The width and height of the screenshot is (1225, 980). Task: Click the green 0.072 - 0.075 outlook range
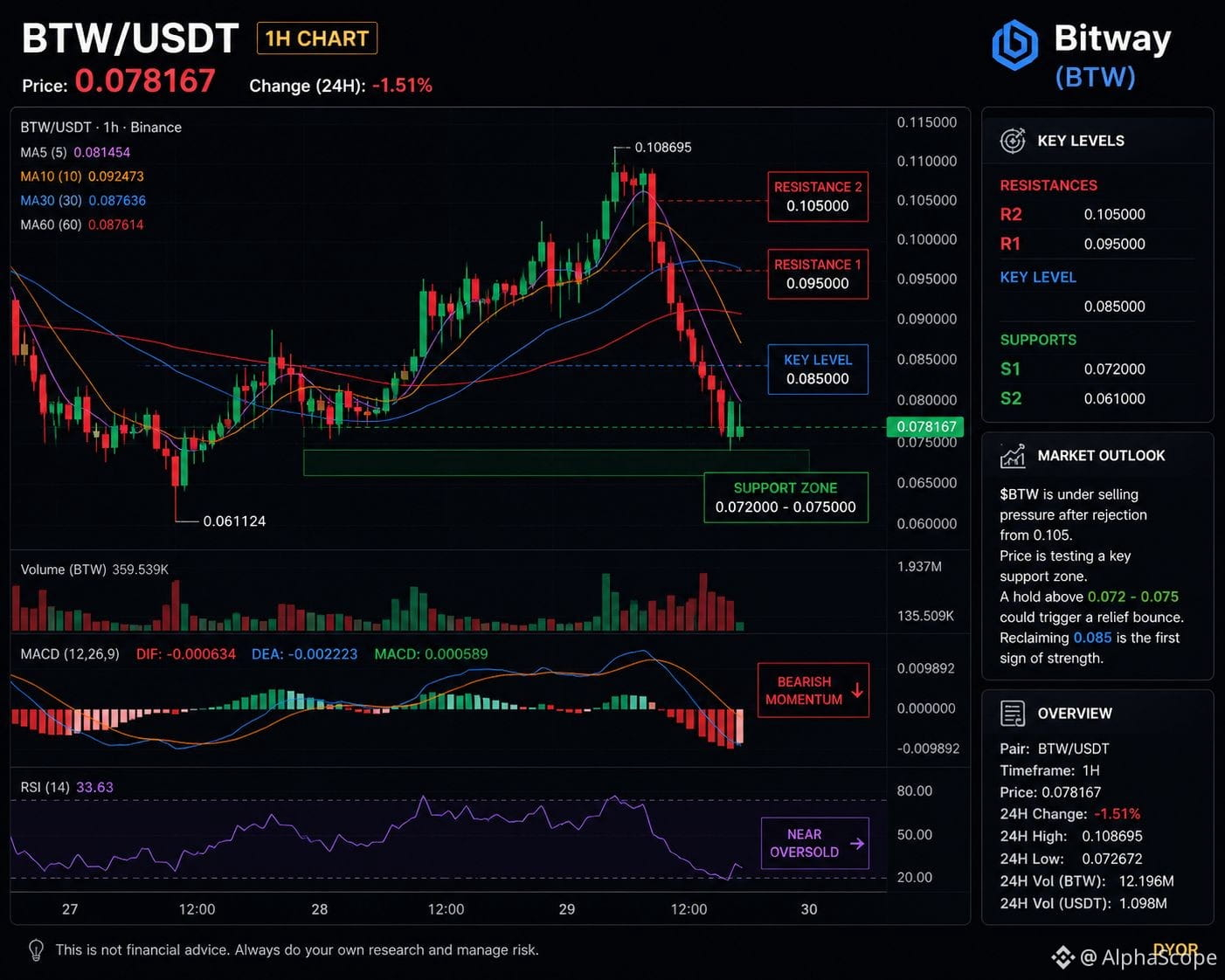(x=1133, y=597)
